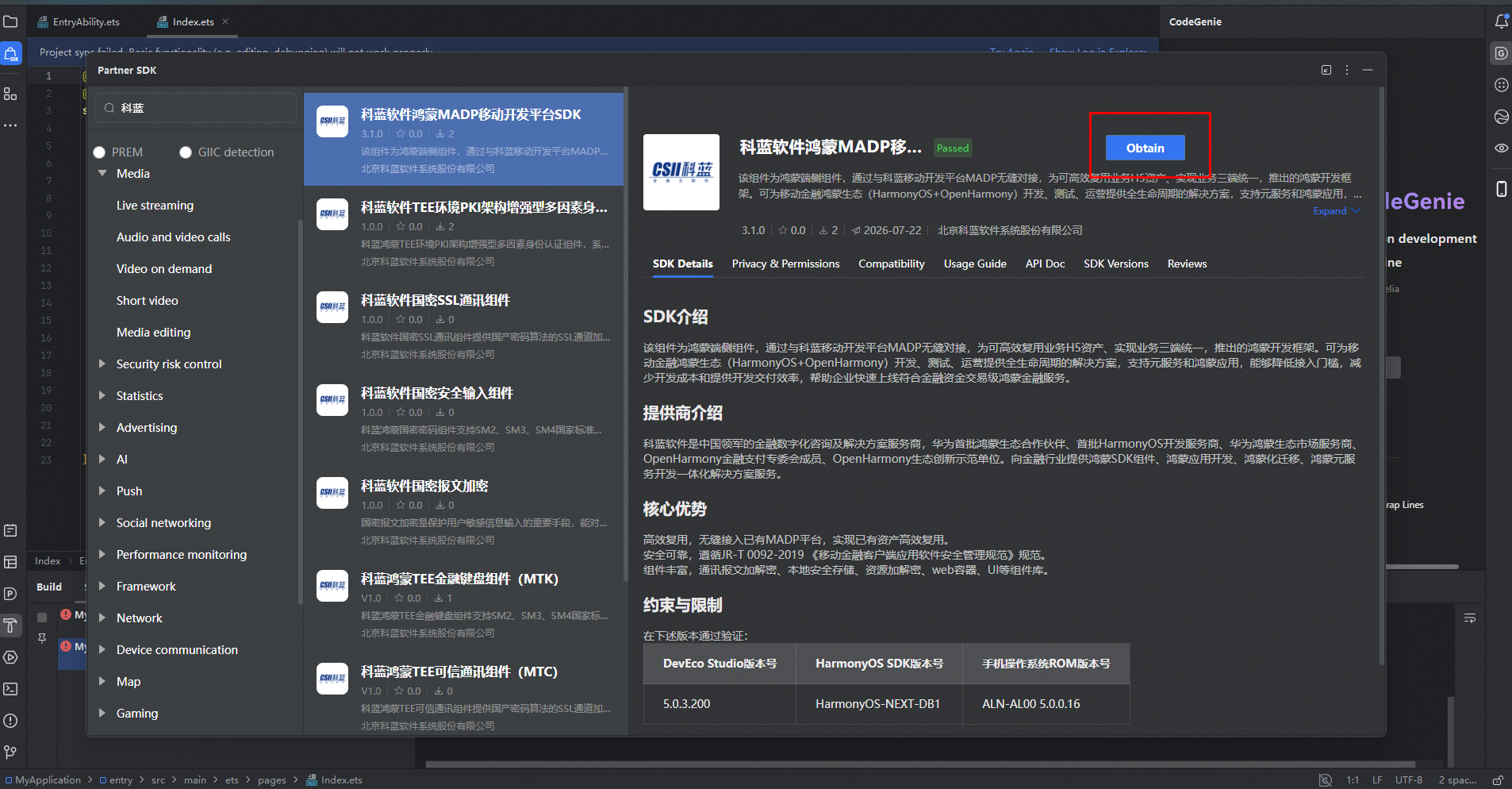Close the Index.ets editor tab
Viewport: 1512px width, 789px height.
click(x=225, y=21)
